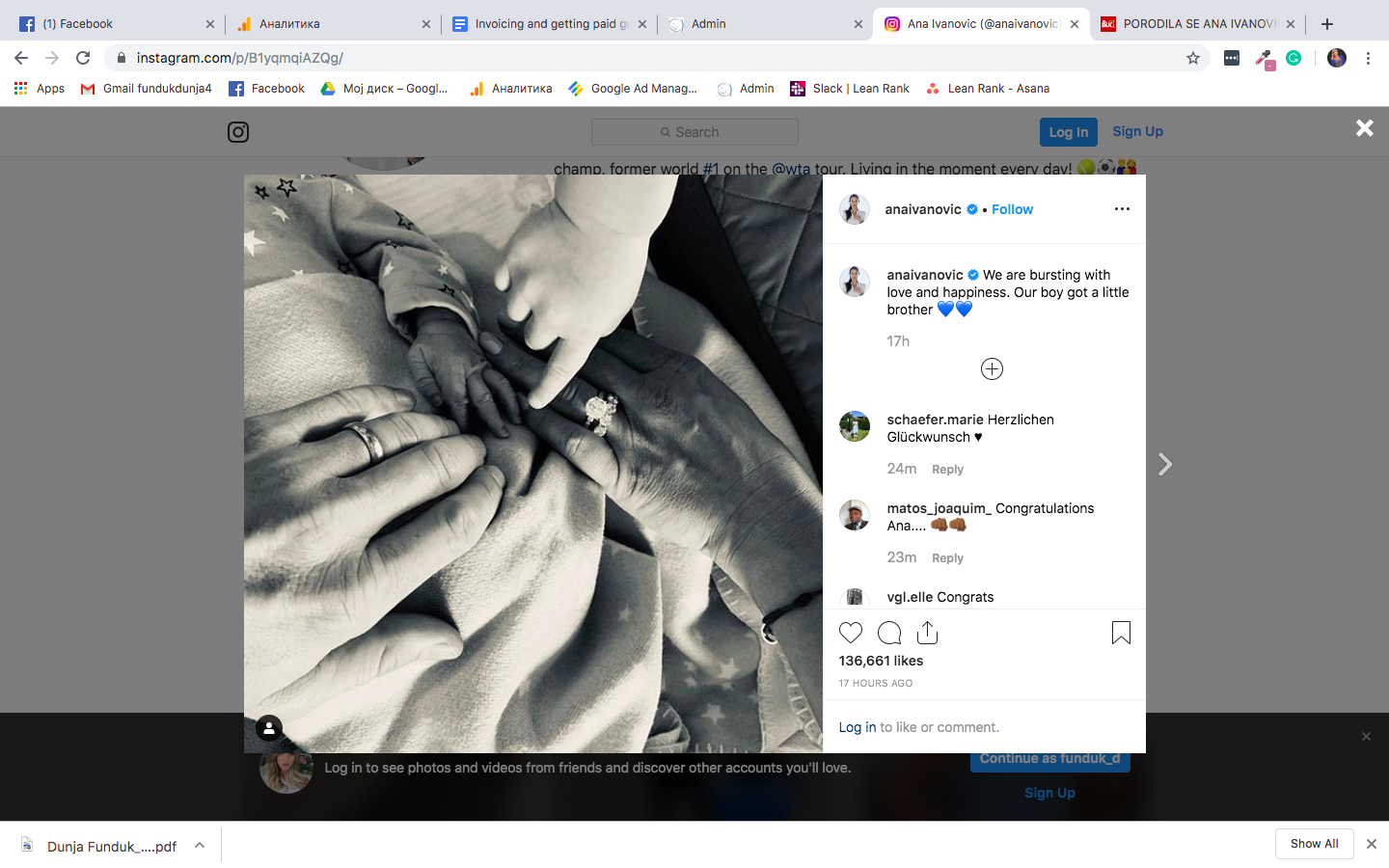Like the post with the heart icon
The image size is (1389, 868).
click(850, 633)
